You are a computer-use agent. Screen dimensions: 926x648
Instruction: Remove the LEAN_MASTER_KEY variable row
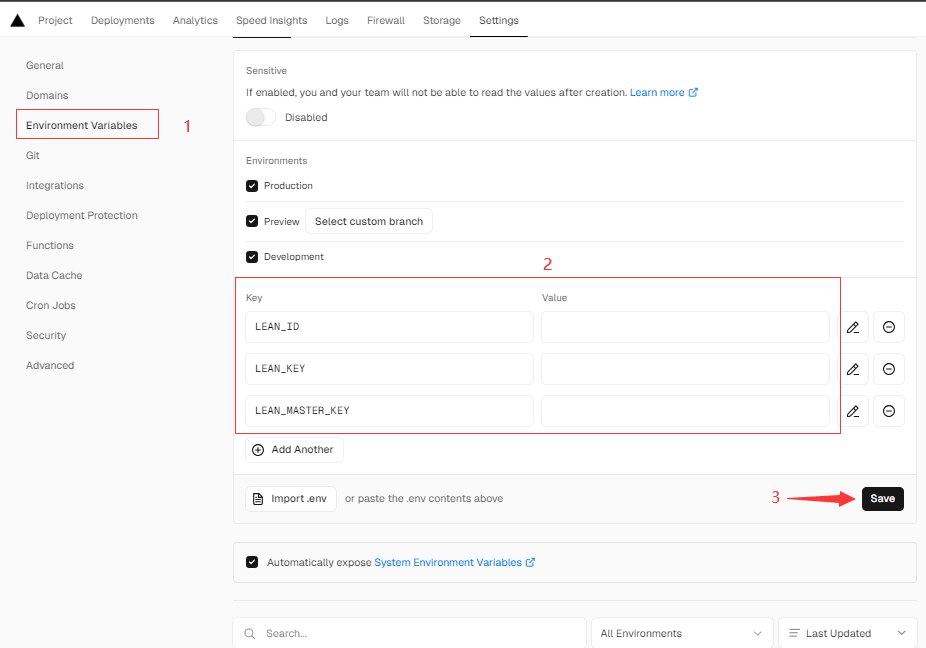coord(889,411)
